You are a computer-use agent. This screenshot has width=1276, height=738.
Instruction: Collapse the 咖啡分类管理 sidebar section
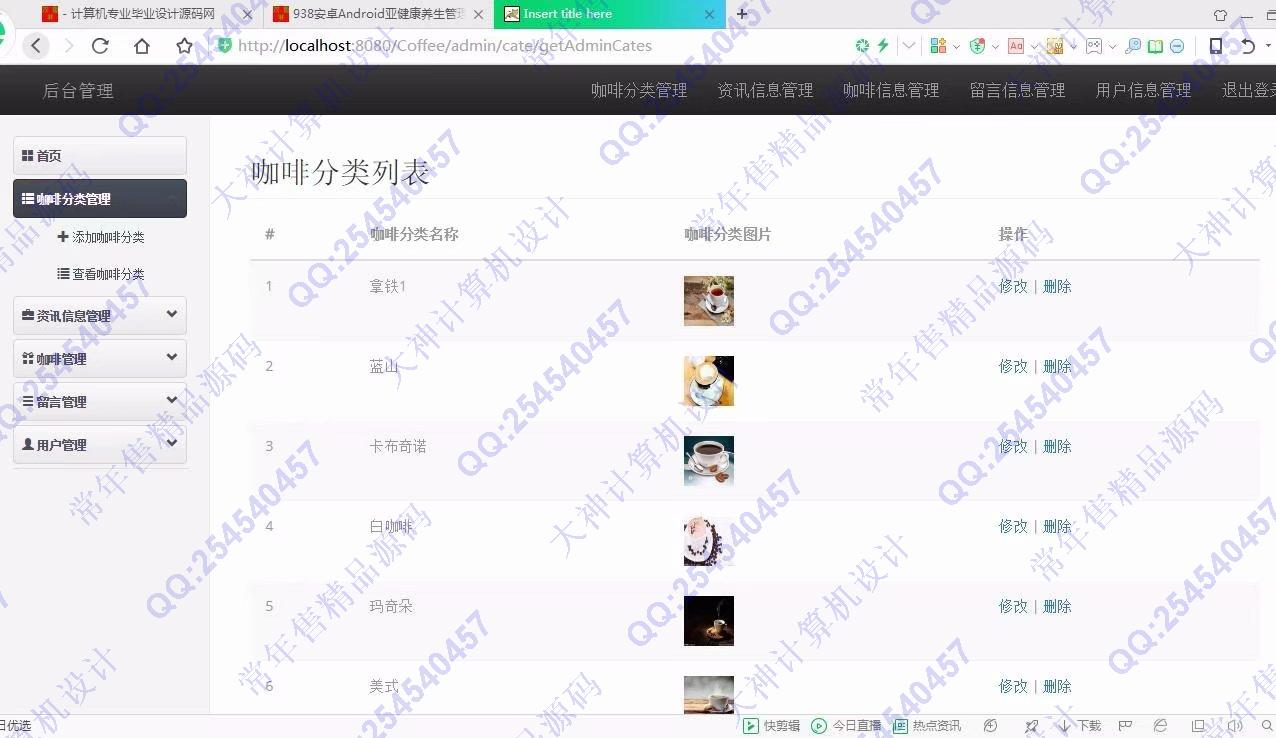[100, 199]
